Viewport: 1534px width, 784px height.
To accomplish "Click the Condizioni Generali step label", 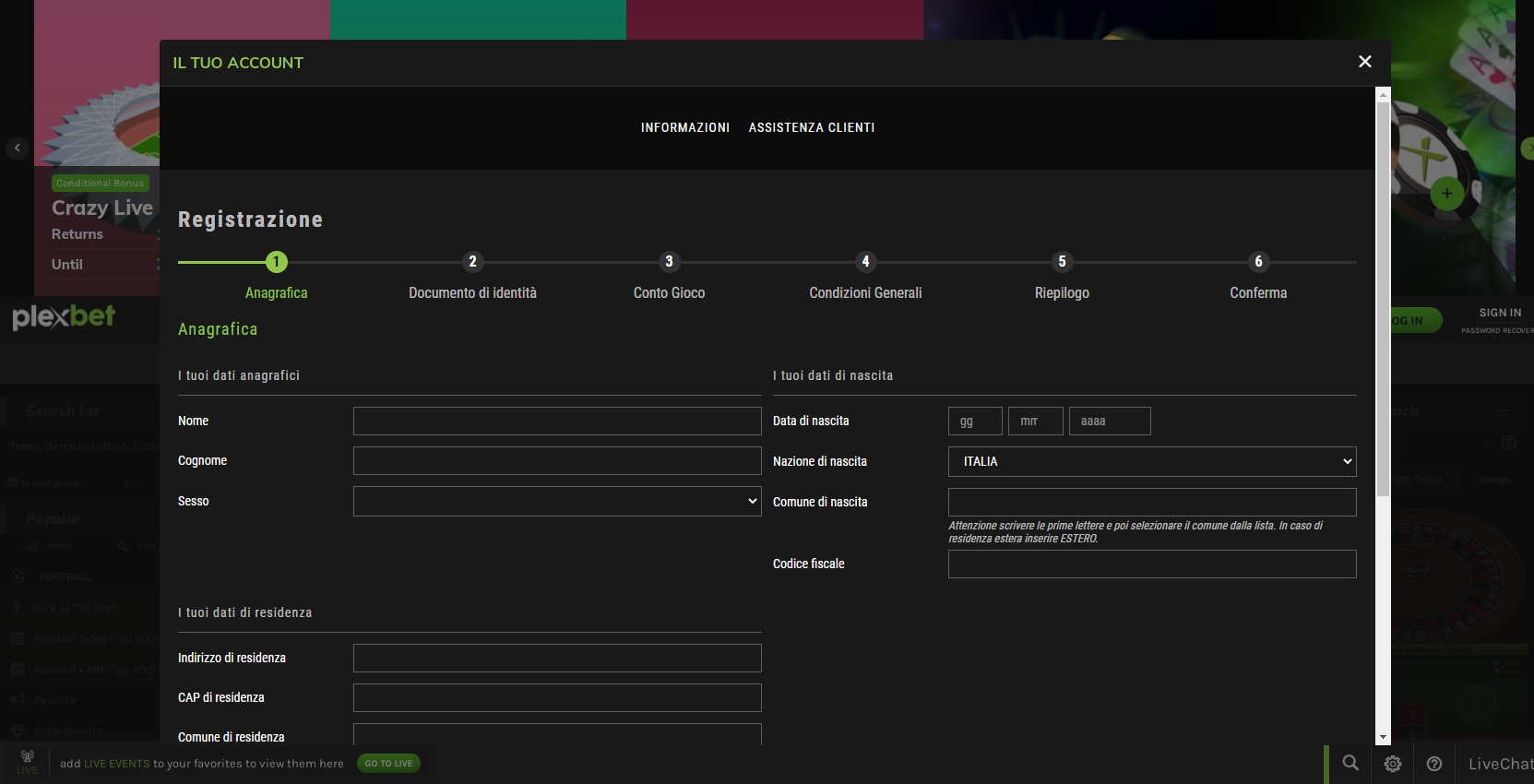I will click(x=865, y=292).
